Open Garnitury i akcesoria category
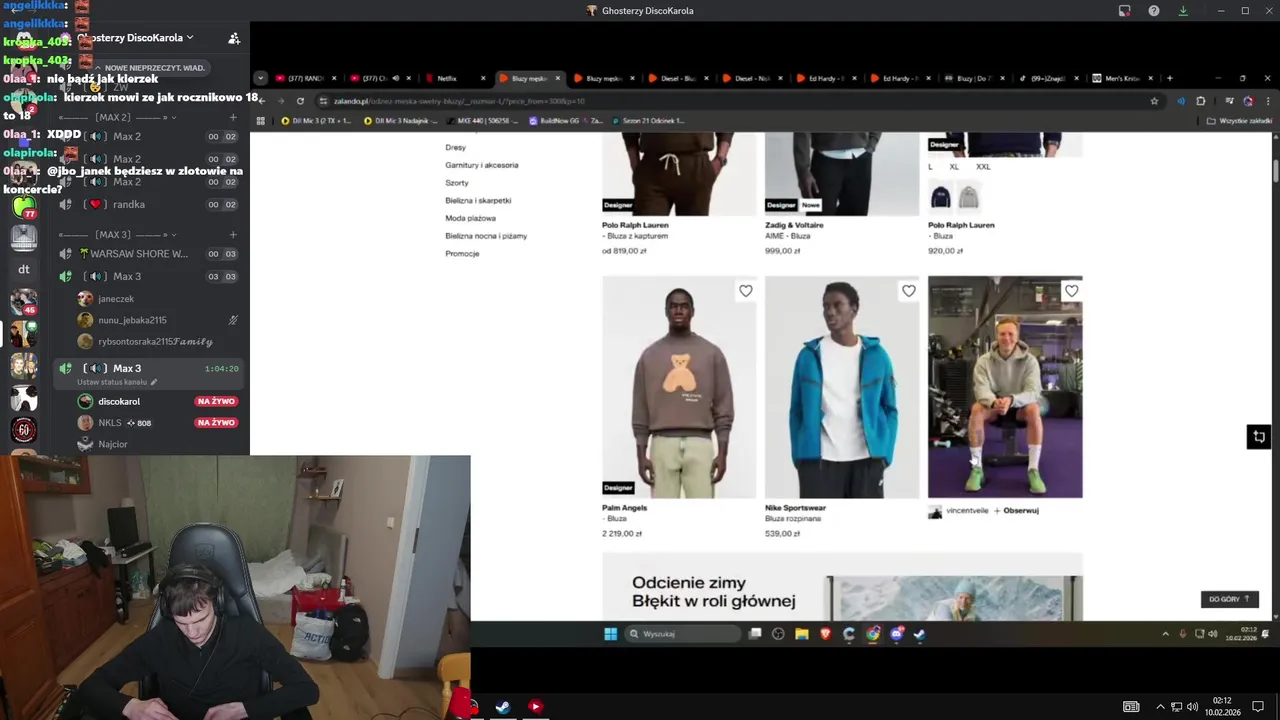Screen dimensions: 1280x720 point(482,165)
